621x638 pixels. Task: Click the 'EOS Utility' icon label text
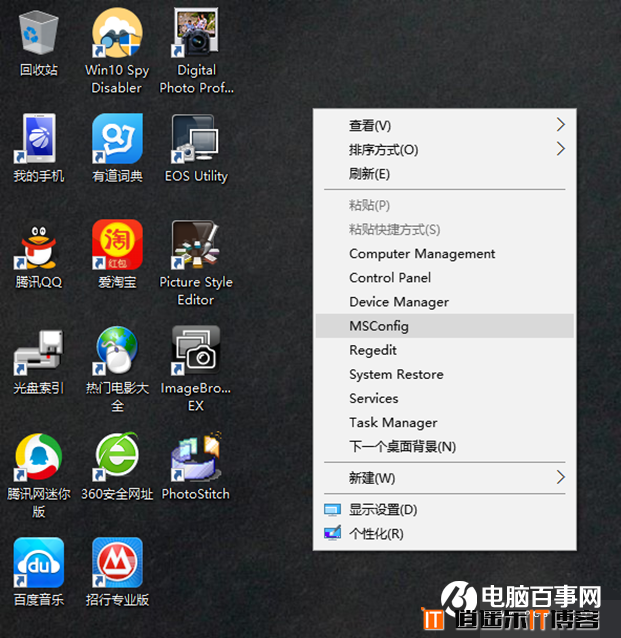click(x=196, y=176)
